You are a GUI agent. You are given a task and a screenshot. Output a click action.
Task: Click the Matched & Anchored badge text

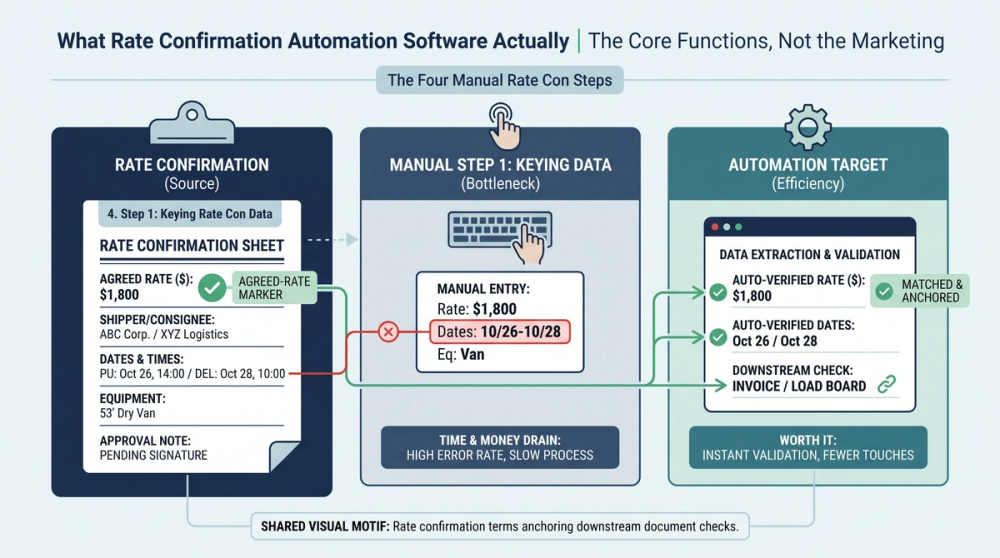tap(932, 291)
